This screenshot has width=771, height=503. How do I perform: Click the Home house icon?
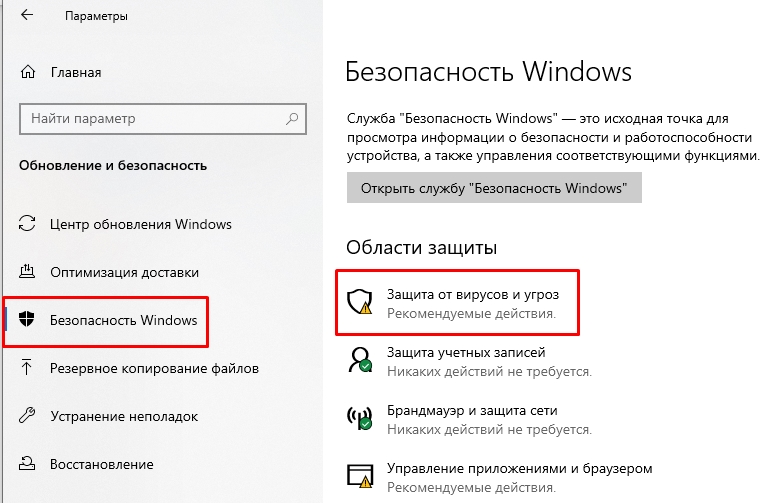pos(28,72)
